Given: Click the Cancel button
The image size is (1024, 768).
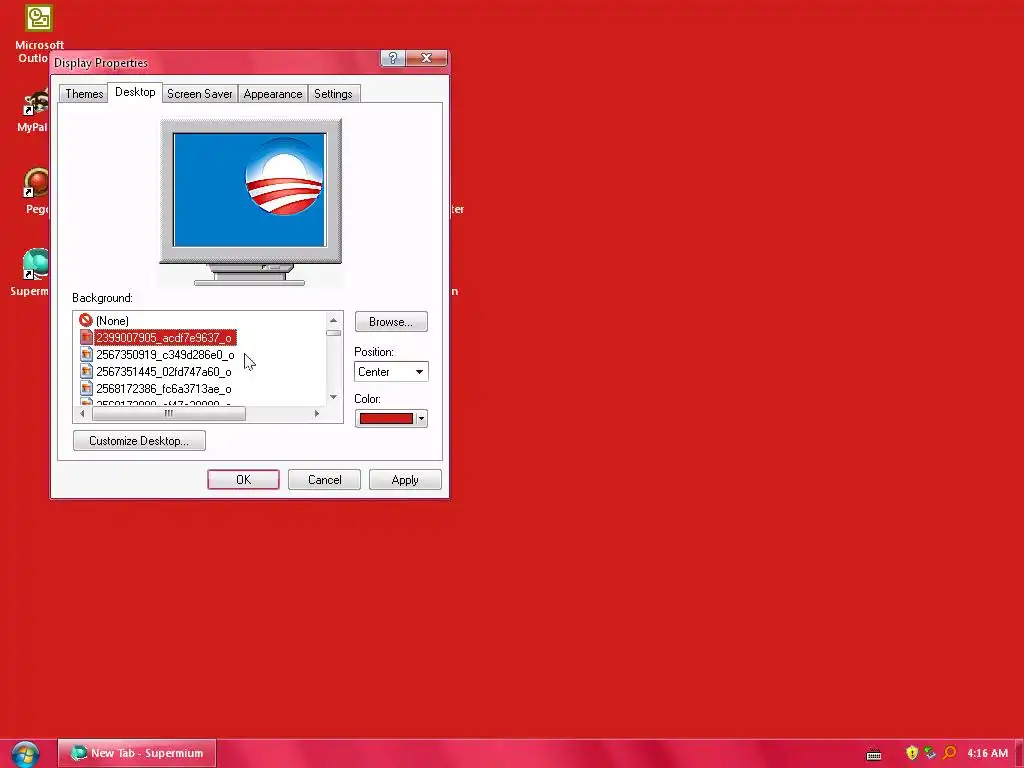Looking at the screenshot, I should [325, 479].
